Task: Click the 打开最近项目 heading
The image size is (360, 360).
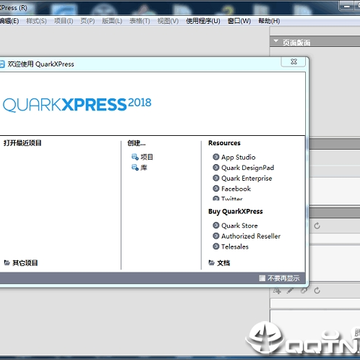Action: point(23,143)
